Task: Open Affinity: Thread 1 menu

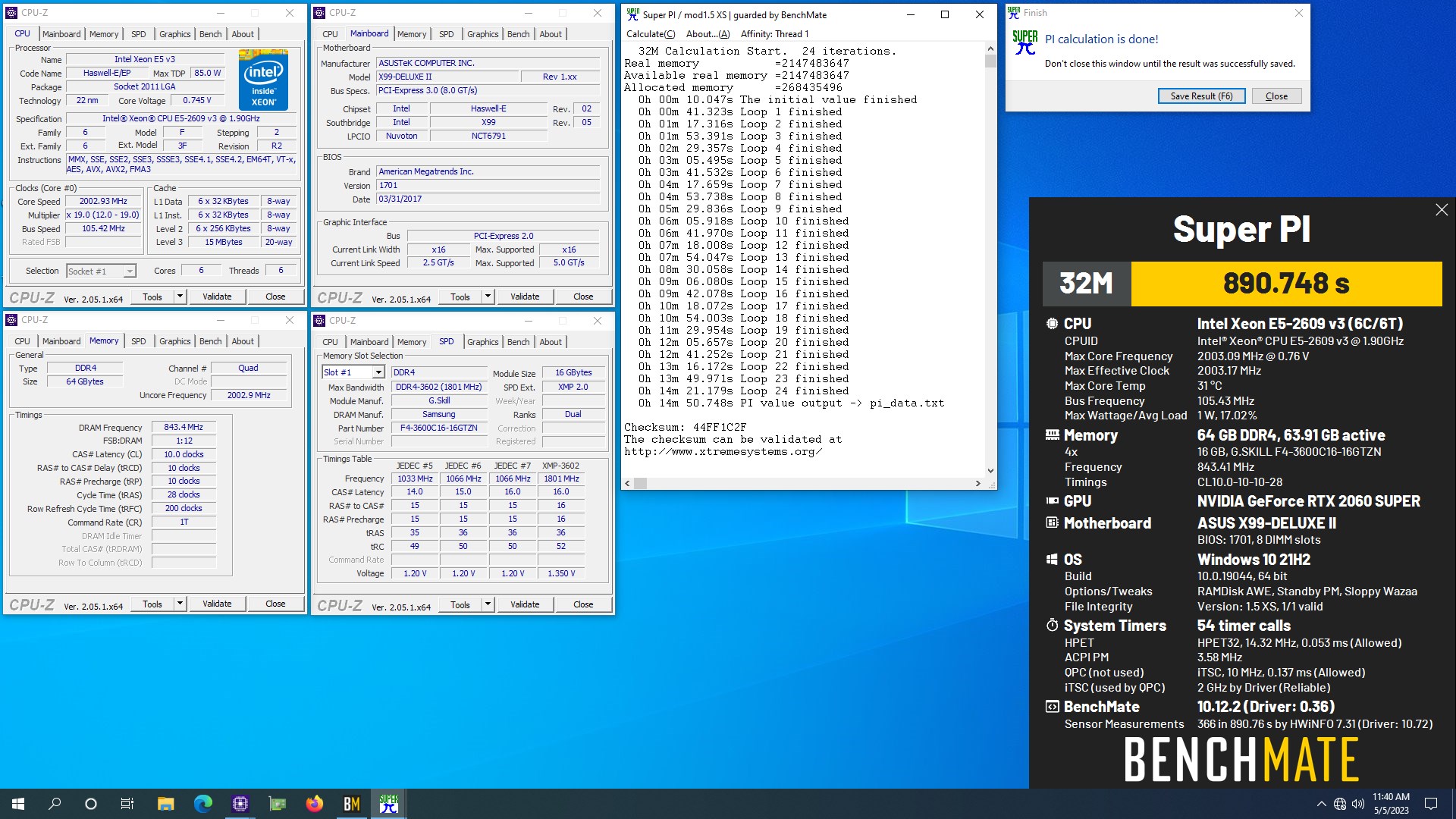Action: coord(774,34)
